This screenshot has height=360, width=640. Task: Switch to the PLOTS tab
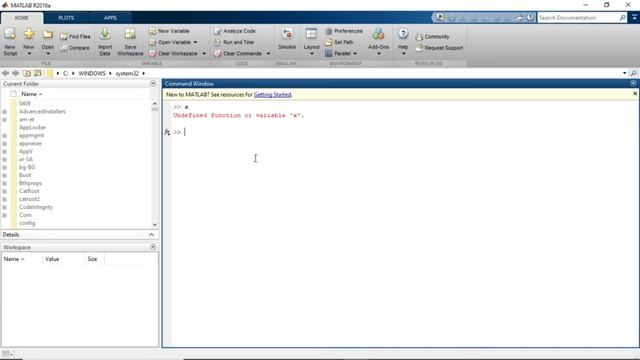tap(66, 18)
